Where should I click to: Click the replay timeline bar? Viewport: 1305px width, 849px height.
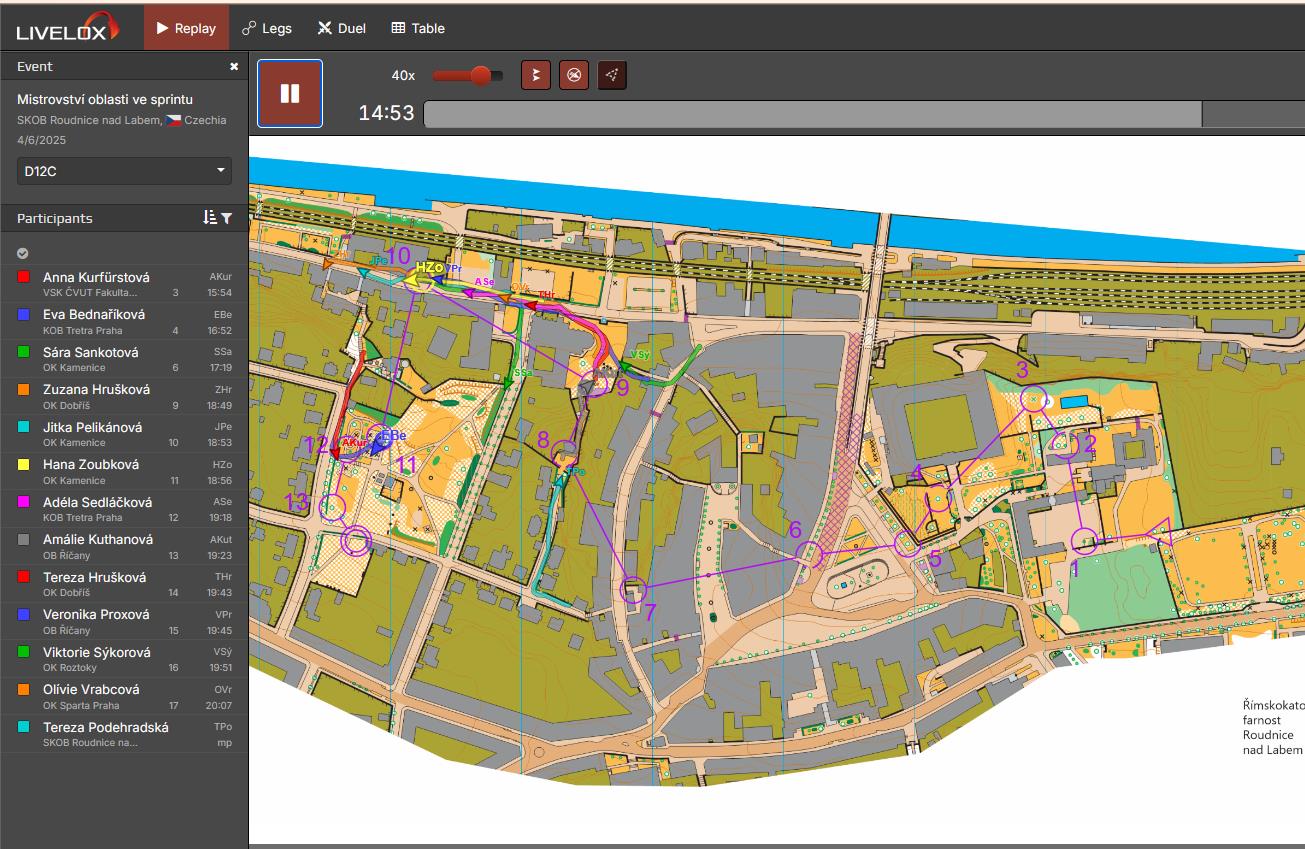[x=810, y=114]
